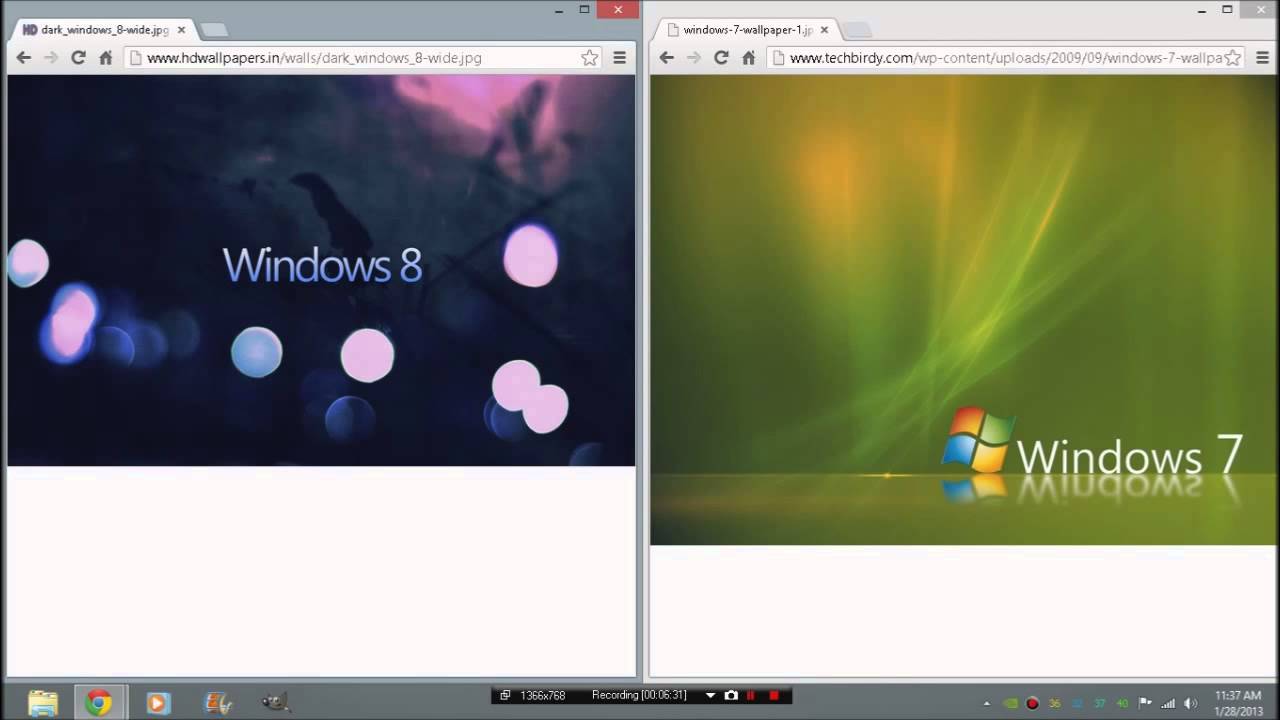
Task: Click the Windows 7 wallpaper image
Action: click(963, 310)
